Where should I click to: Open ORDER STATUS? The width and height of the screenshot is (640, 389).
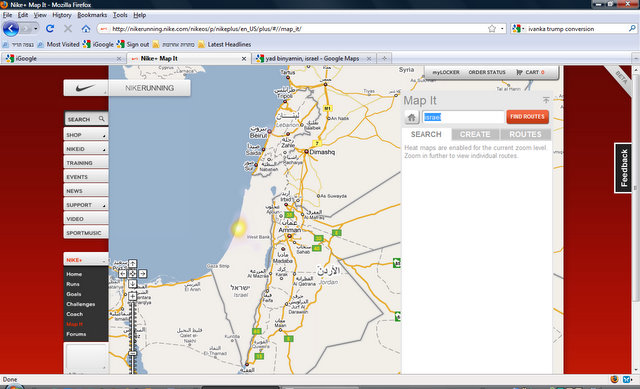[487, 72]
